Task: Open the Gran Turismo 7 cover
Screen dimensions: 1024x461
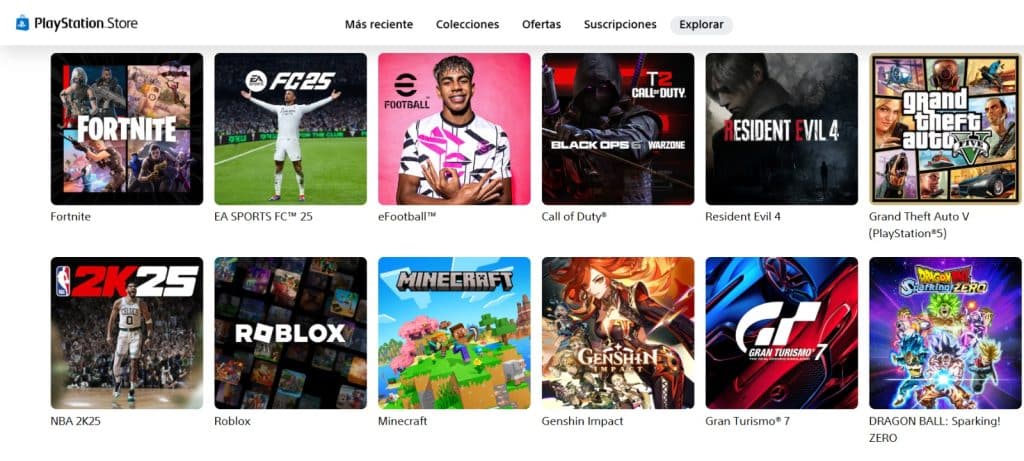Action: click(782, 333)
